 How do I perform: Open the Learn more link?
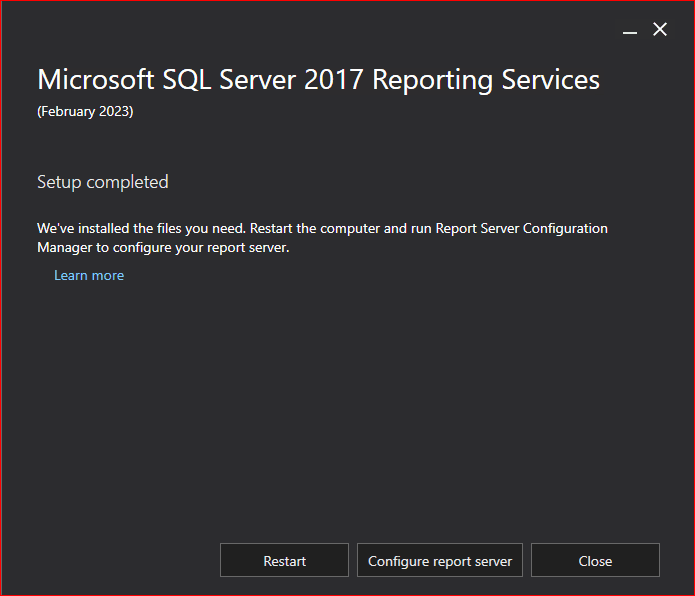(x=89, y=275)
